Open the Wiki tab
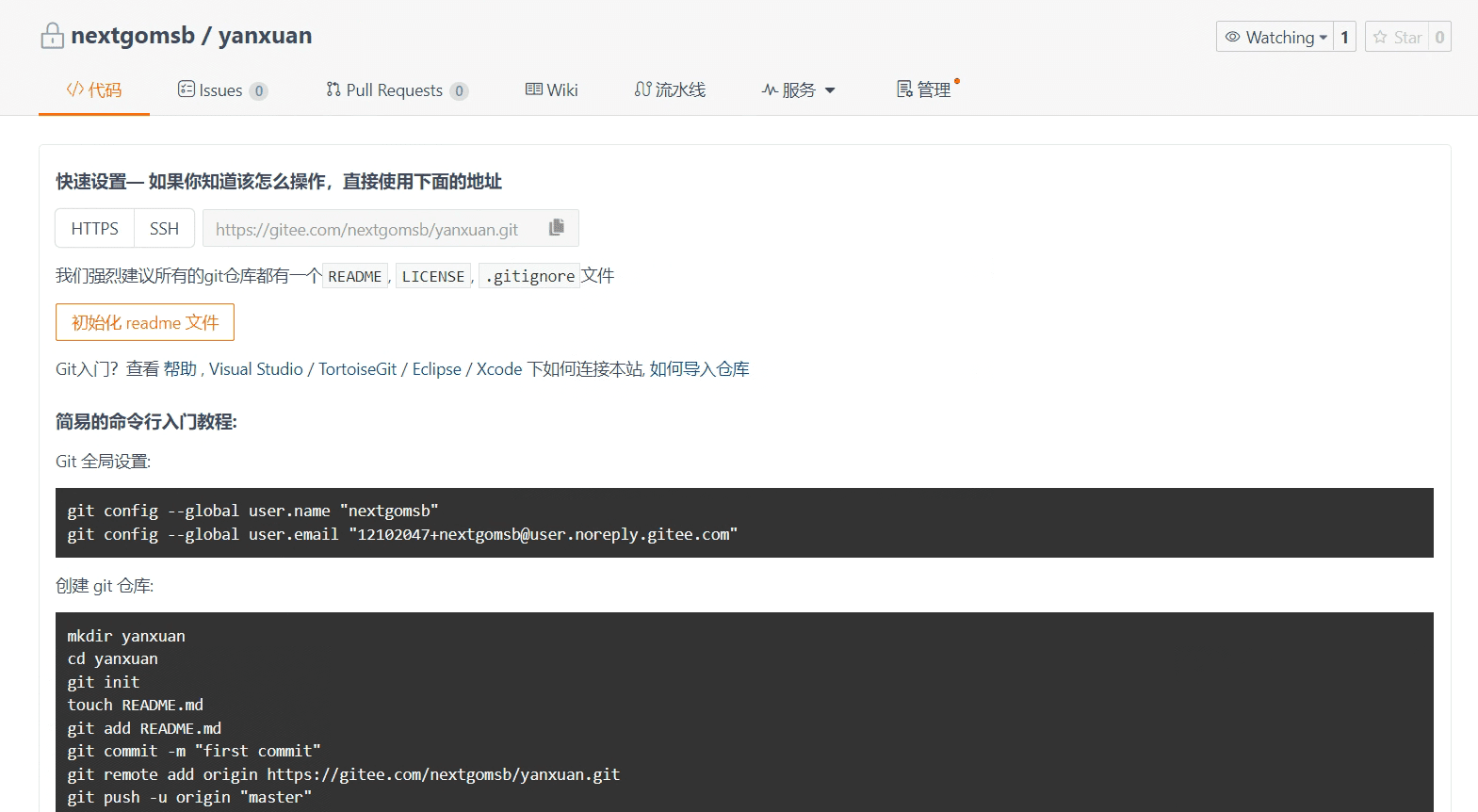This screenshot has width=1478, height=812. [x=552, y=90]
